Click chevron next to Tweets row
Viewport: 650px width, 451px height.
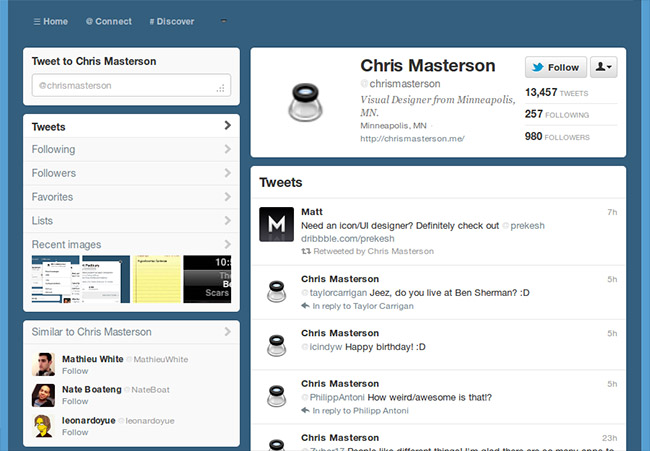point(228,125)
